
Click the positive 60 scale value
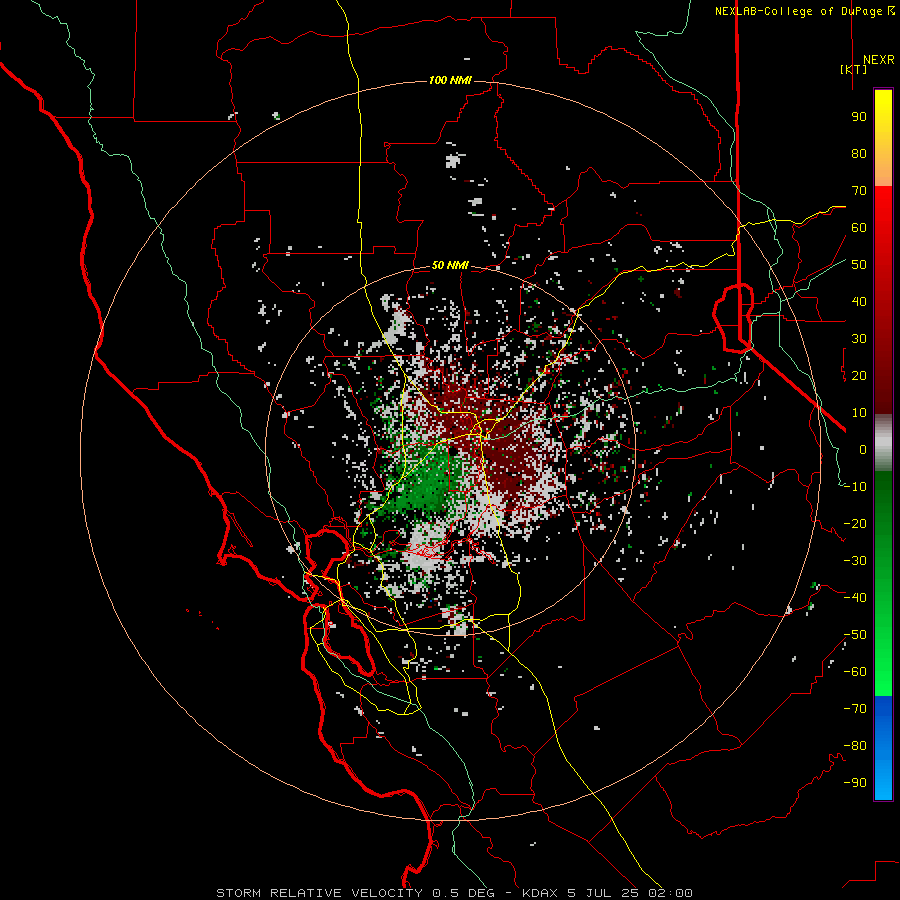pos(859,227)
